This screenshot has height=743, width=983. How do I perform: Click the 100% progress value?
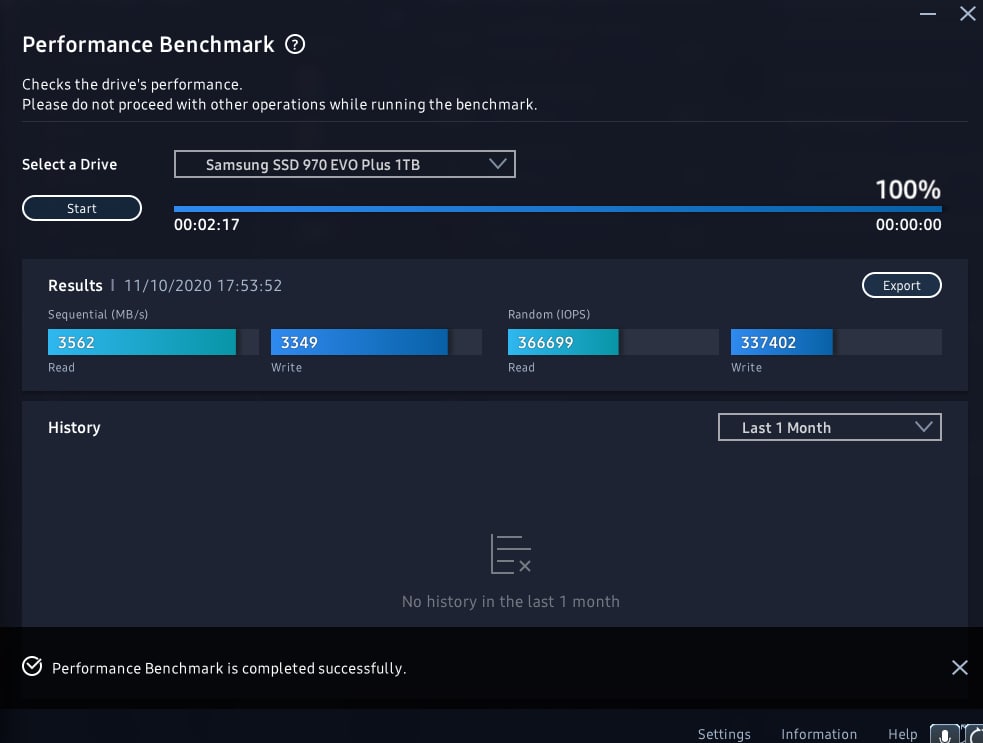(908, 190)
